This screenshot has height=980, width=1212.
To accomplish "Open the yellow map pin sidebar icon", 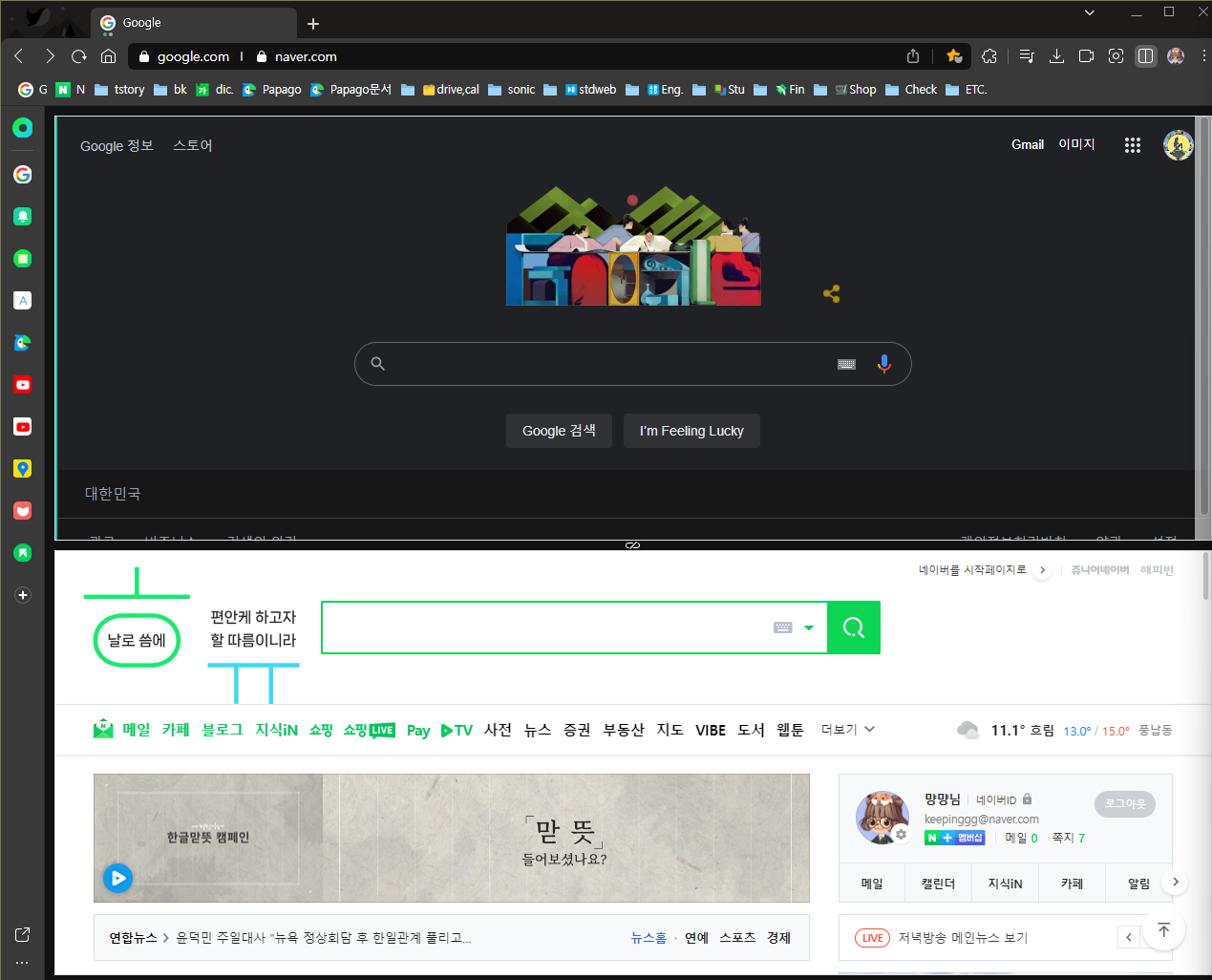I will pyautogui.click(x=23, y=469).
